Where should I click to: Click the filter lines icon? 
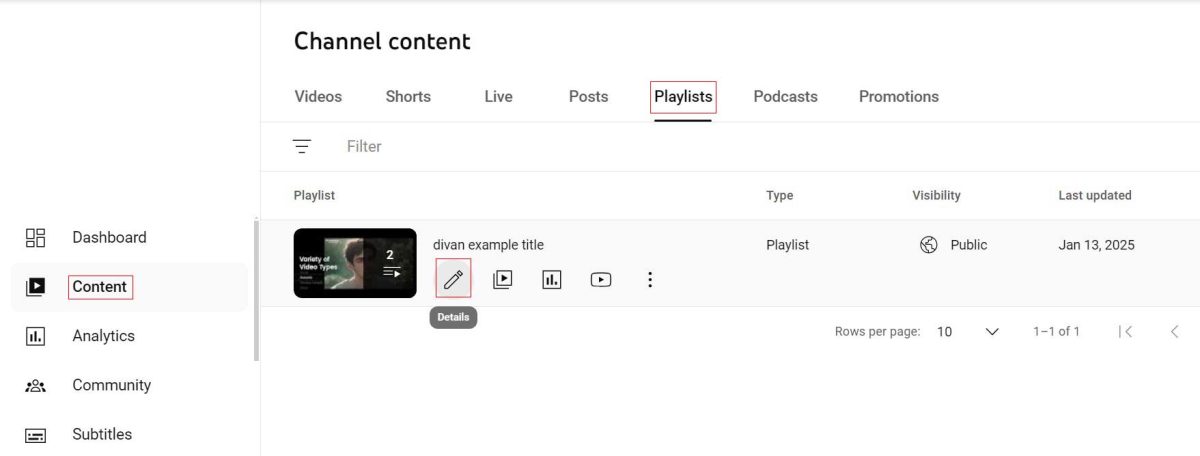pos(302,146)
